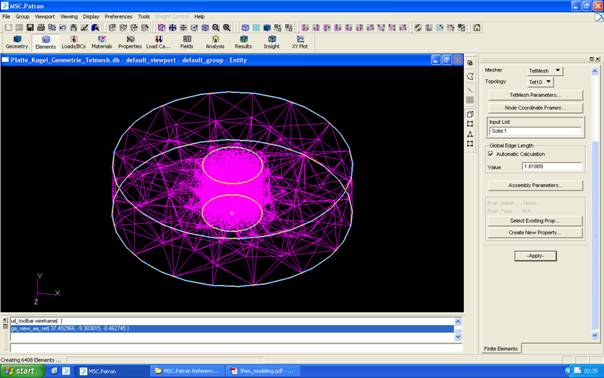
Task: Open the Preferences menu
Action: tap(118, 17)
